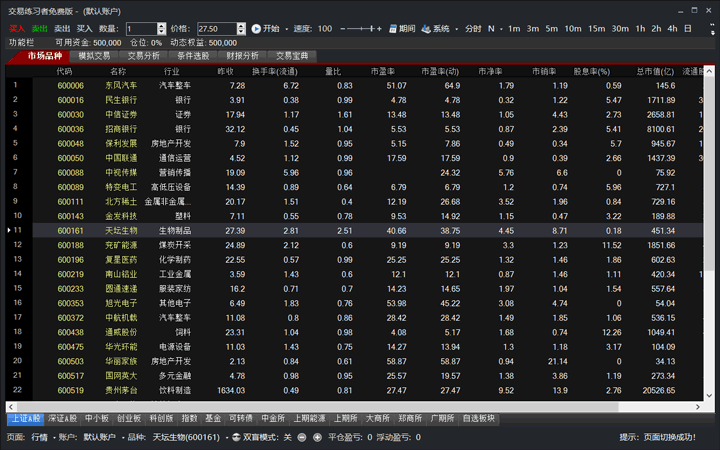Open the 条件选股 tab
Viewport: 720px width, 450px height.
(x=193, y=56)
